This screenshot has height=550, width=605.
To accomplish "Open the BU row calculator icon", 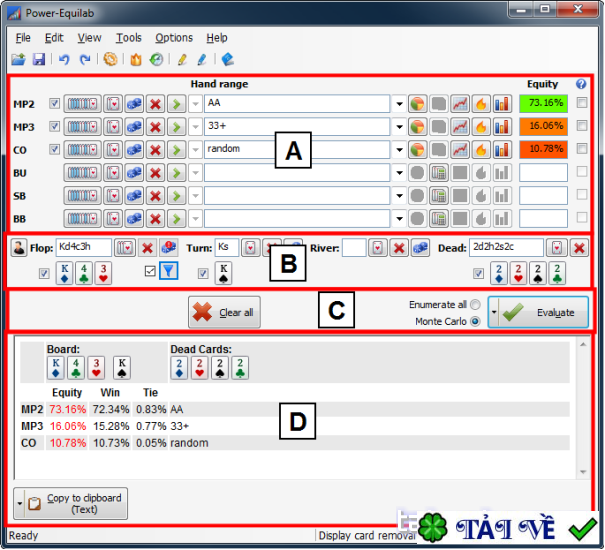I will point(439,173).
